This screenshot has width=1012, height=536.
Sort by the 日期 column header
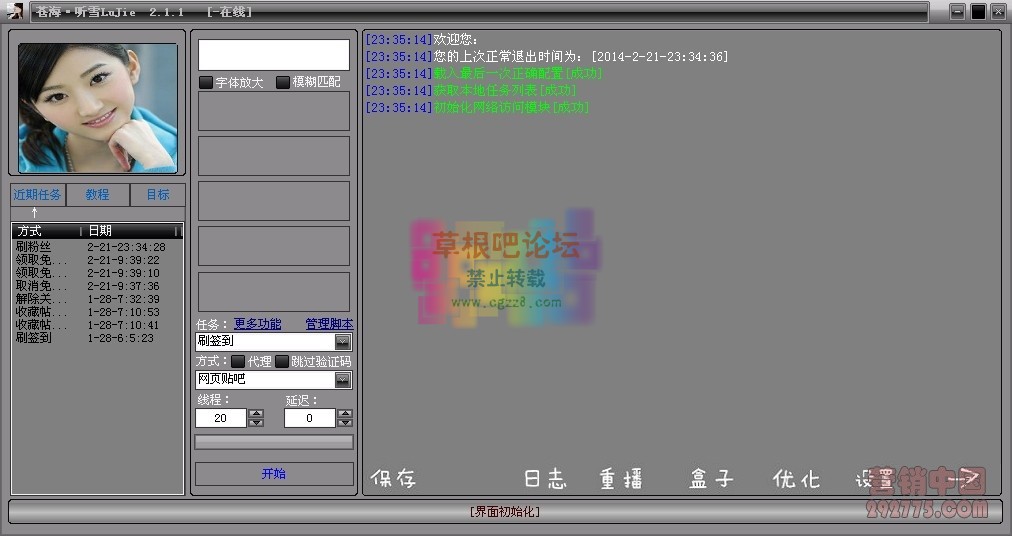pyautogui.click(x=132, y=231)
